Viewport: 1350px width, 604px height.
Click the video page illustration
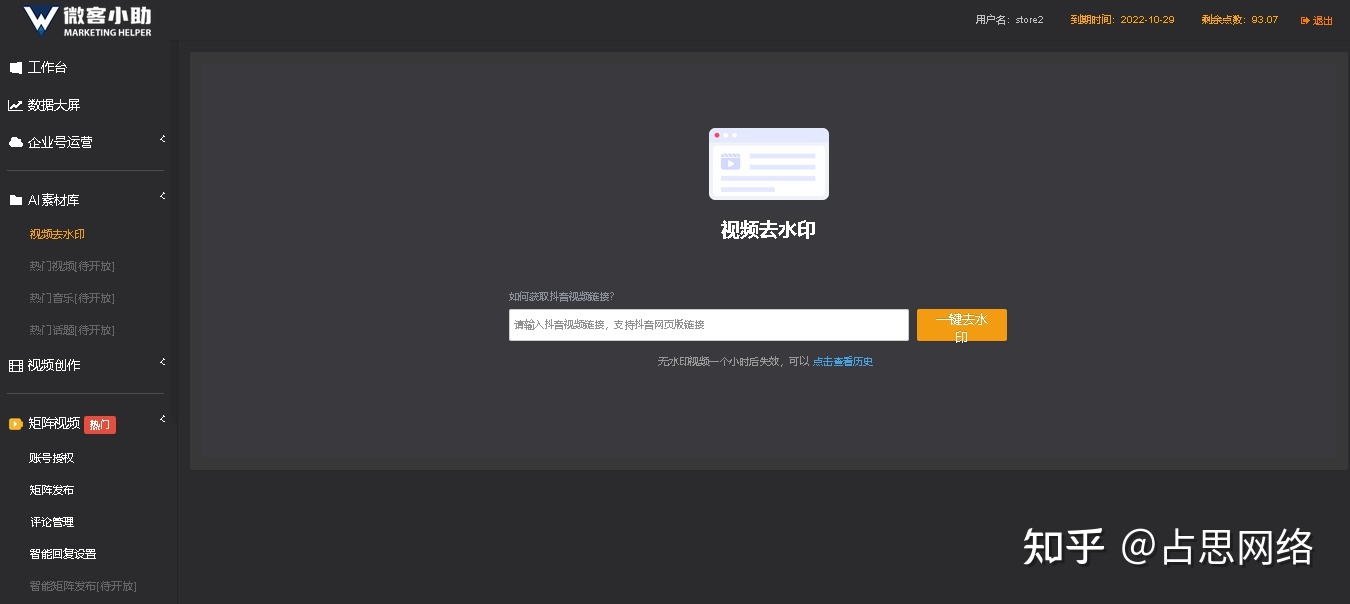pos(768,164)
